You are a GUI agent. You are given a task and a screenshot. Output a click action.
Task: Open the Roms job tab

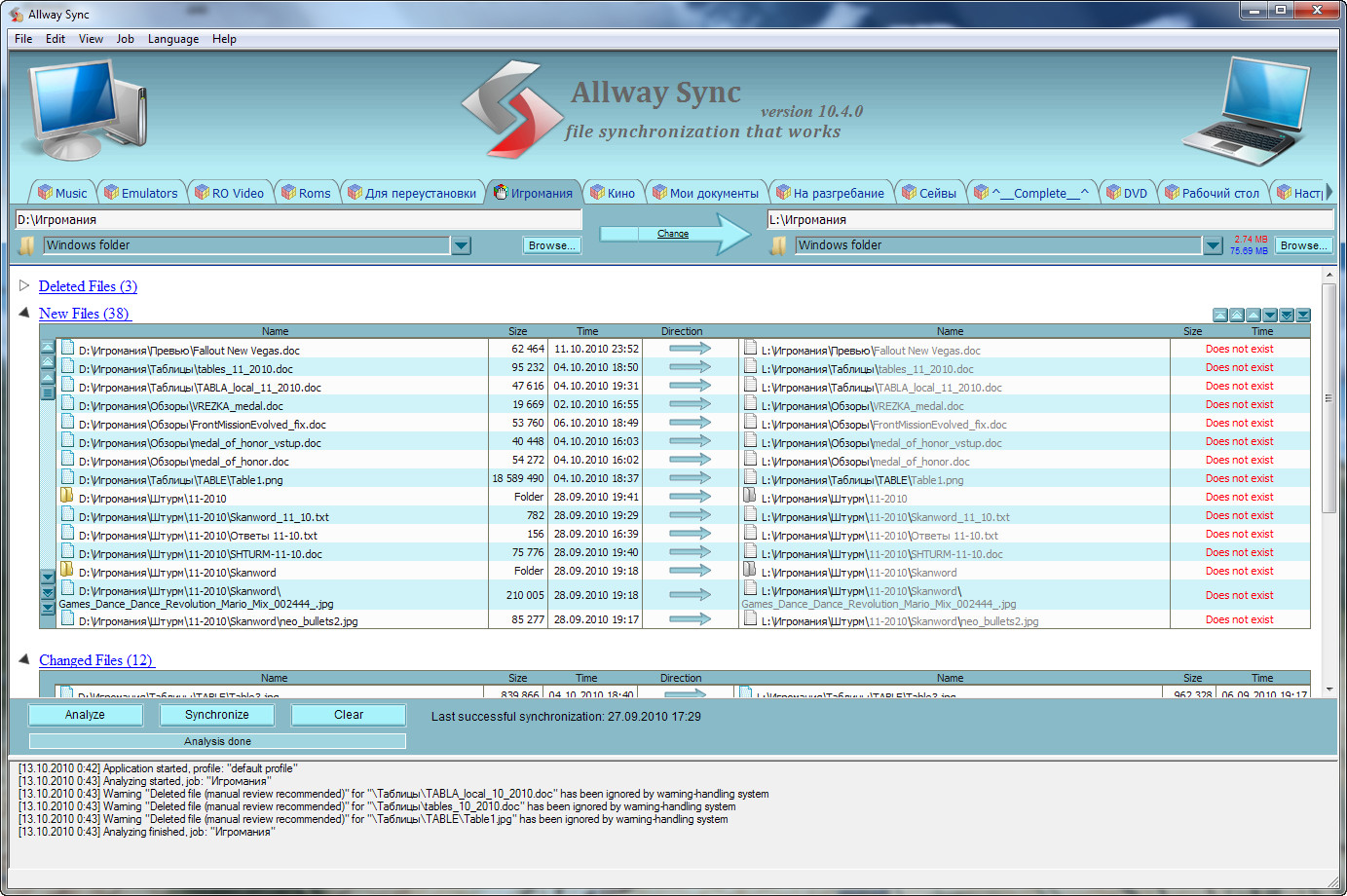[306, 192]
